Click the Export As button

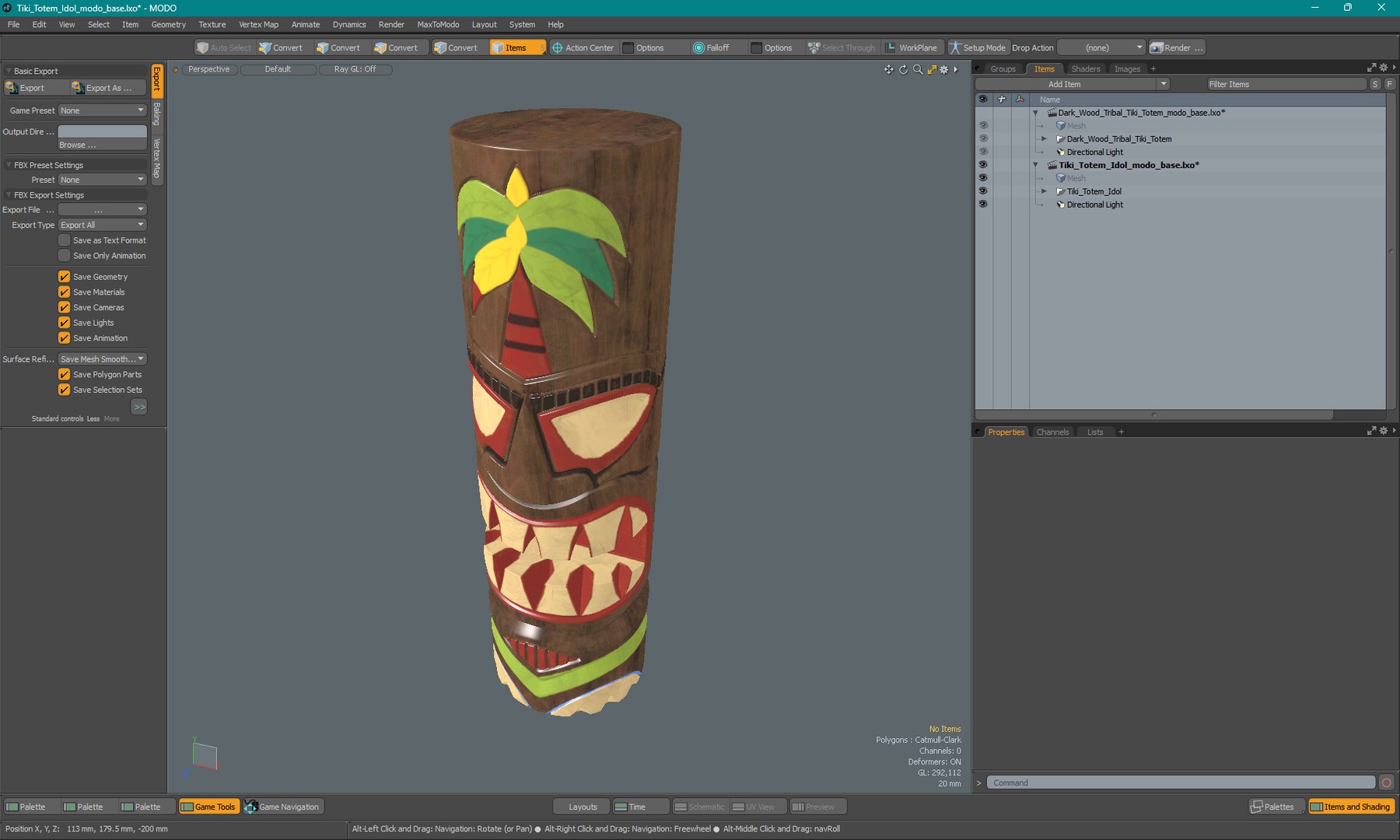click(108, 88)
